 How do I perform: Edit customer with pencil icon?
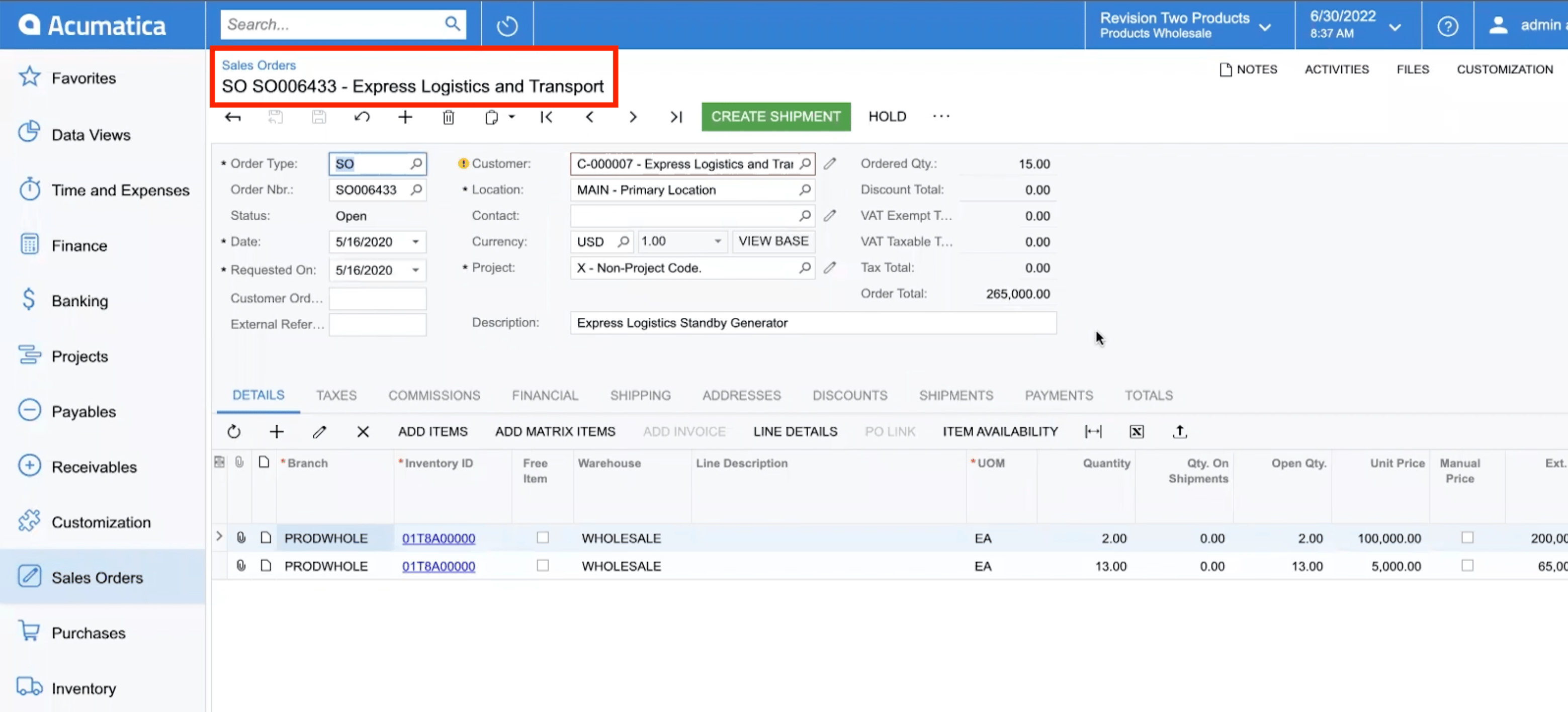click(x=829, y=164)
